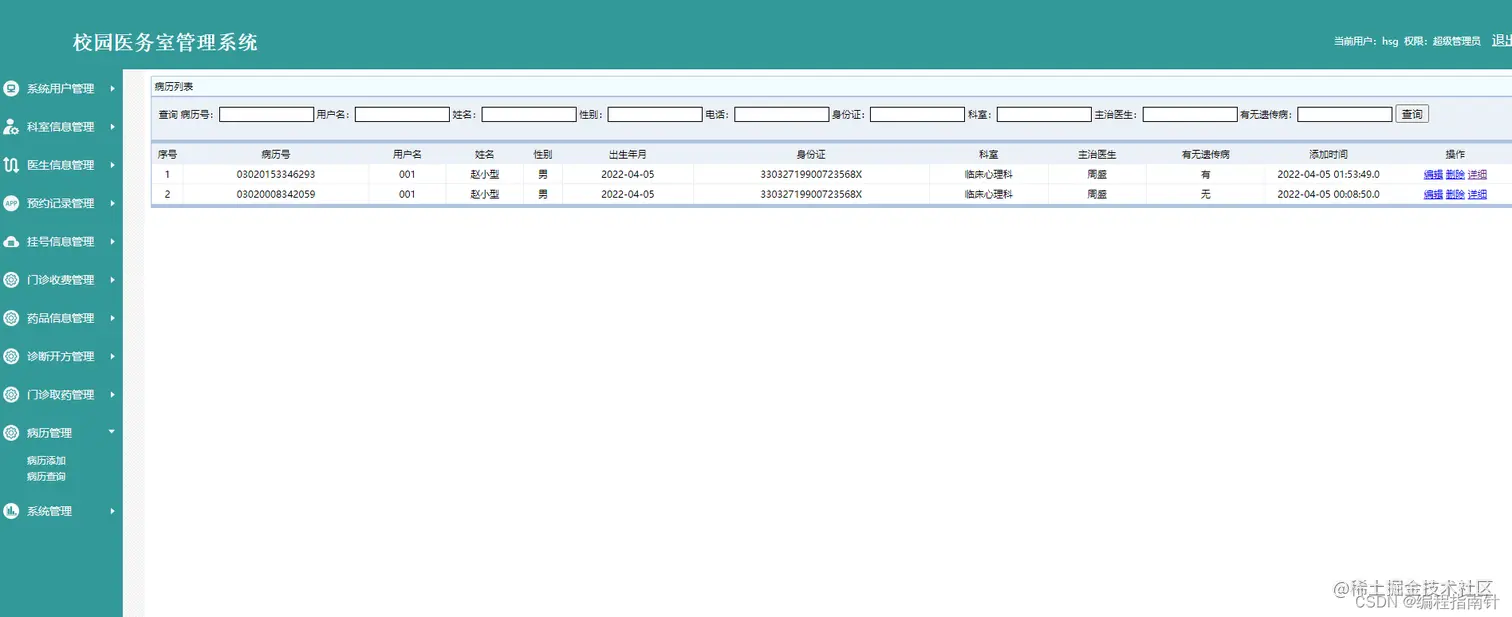1512x617 pixels.
Task: View details of record 03020008342059
Action: tap(1477, 195)
